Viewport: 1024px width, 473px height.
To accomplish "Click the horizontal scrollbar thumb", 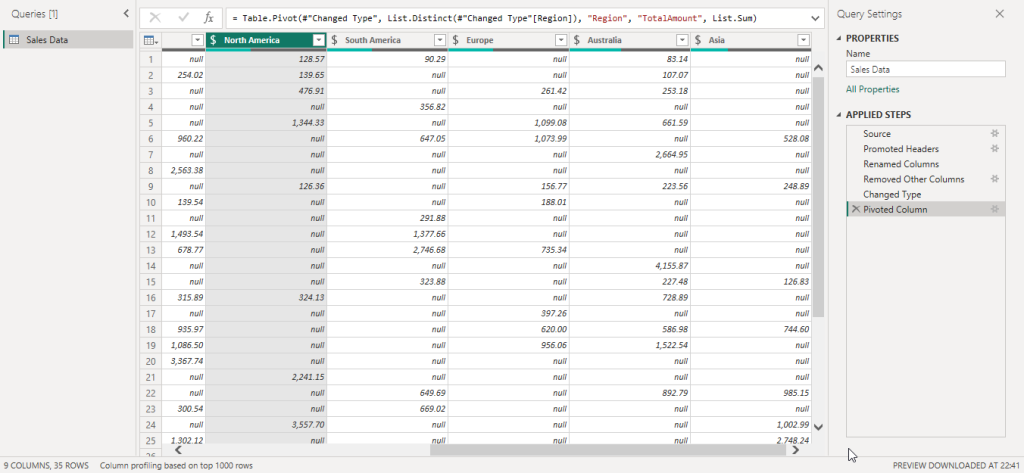I will click(x=607, y=450).
